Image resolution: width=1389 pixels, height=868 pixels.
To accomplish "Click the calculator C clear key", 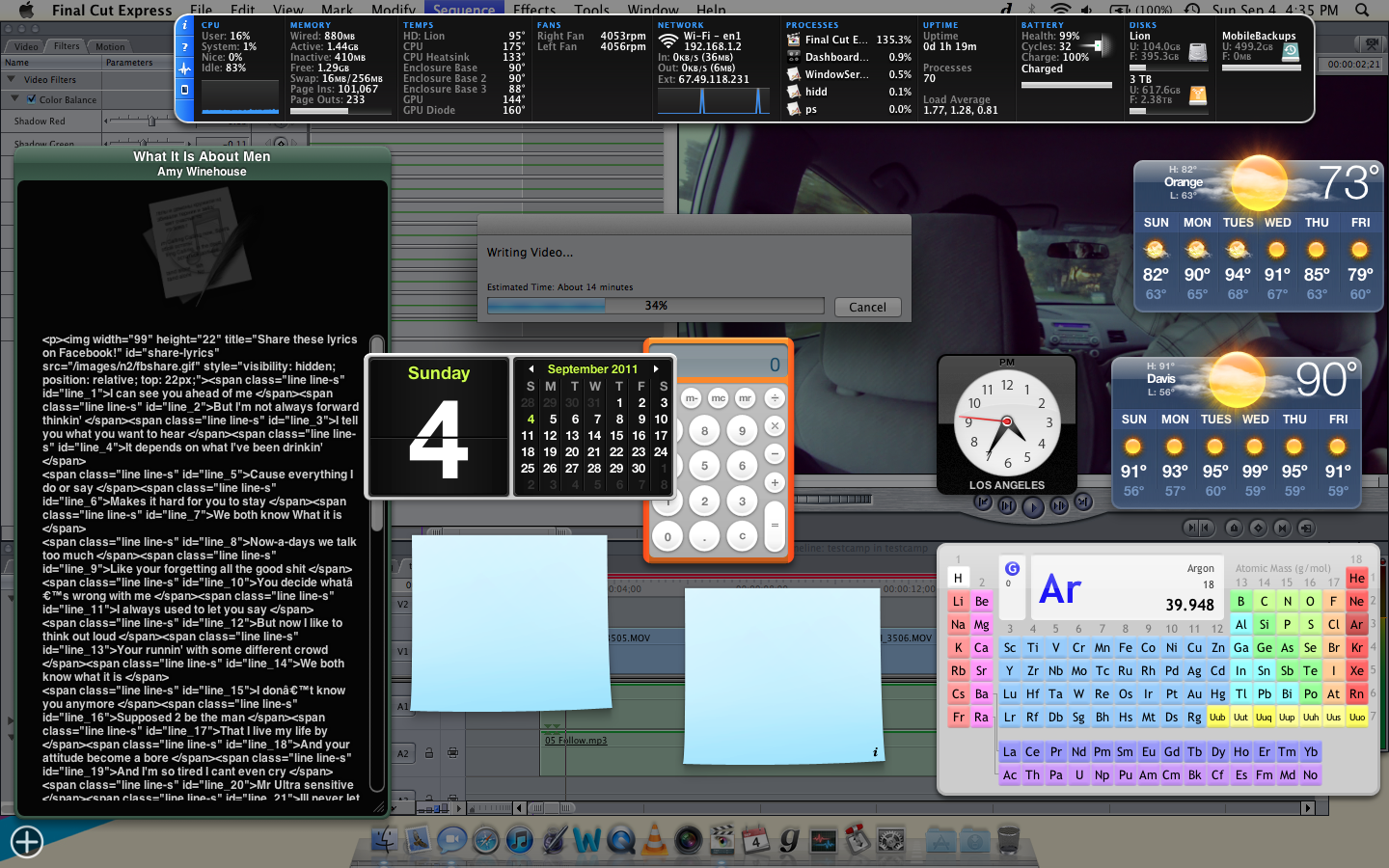I will click(742, 536).
